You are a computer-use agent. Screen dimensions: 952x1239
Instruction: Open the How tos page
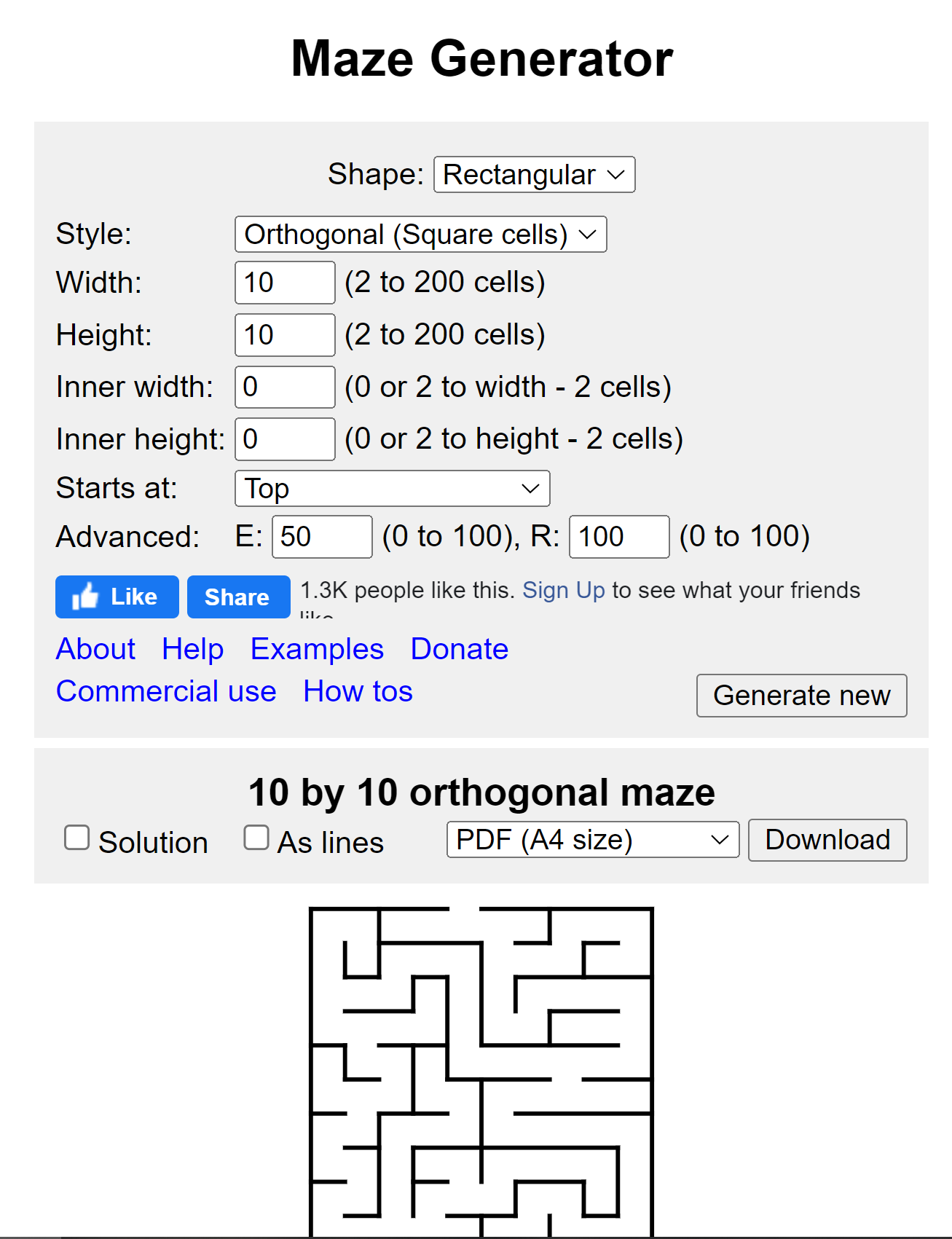click(357, 691)
